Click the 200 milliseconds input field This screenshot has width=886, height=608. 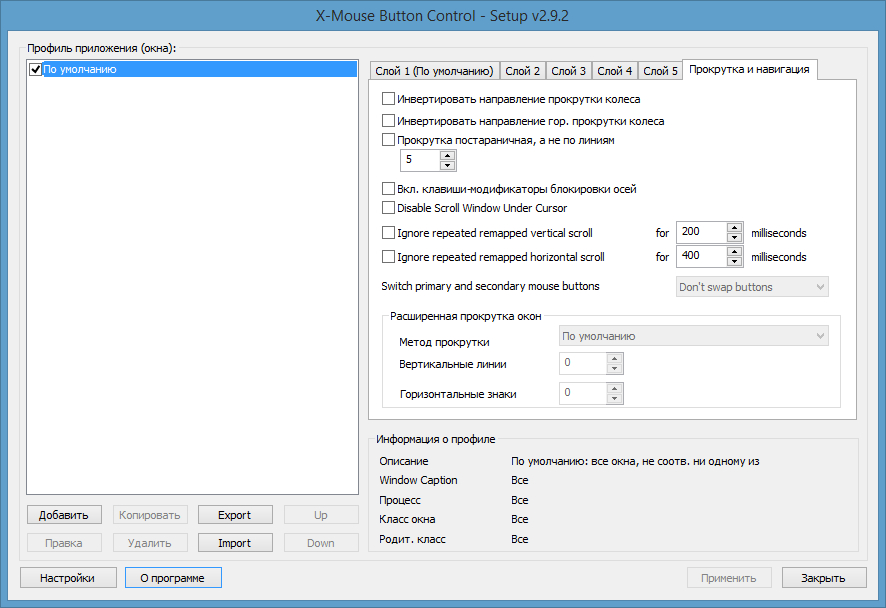coord(700,232)
